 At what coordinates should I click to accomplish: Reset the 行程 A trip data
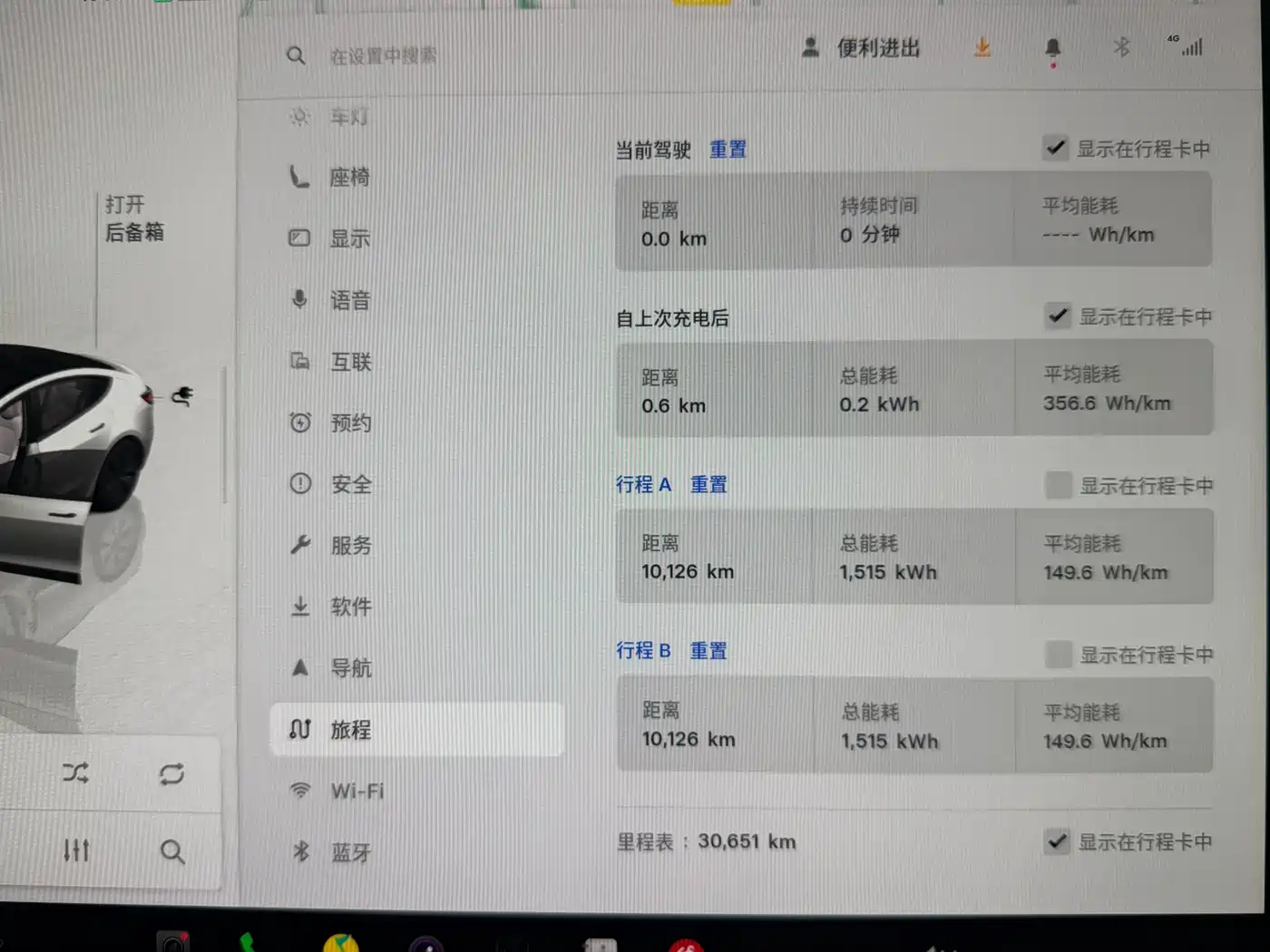click(708, 485)
